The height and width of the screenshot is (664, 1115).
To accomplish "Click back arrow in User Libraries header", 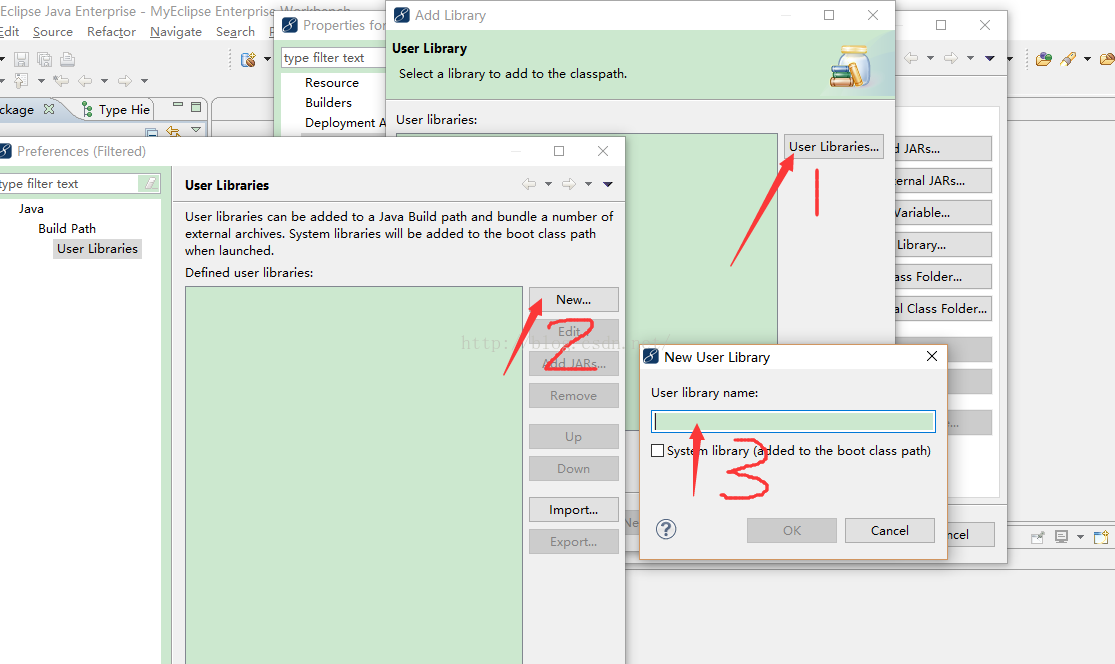I will tap(528, 184).
